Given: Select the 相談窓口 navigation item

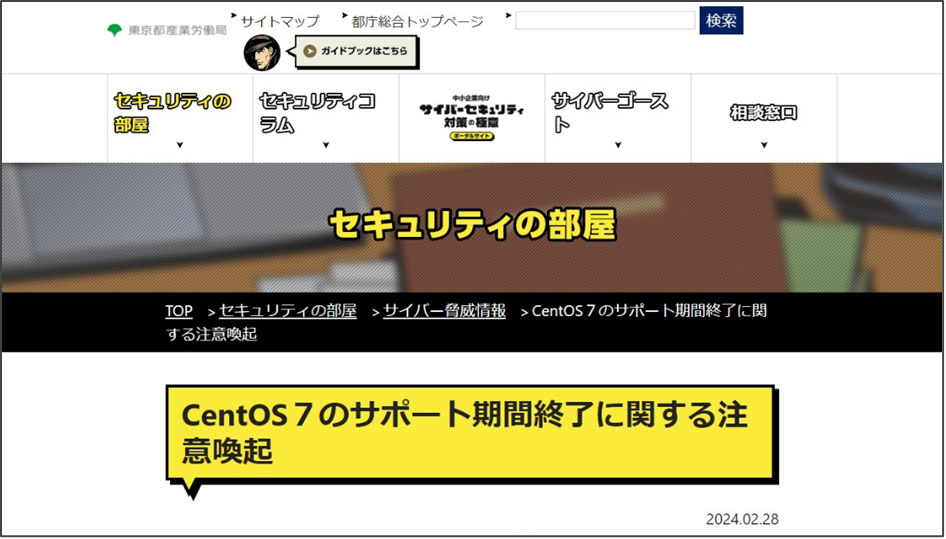Looking at the screenshot, I should tap(764, 113).
